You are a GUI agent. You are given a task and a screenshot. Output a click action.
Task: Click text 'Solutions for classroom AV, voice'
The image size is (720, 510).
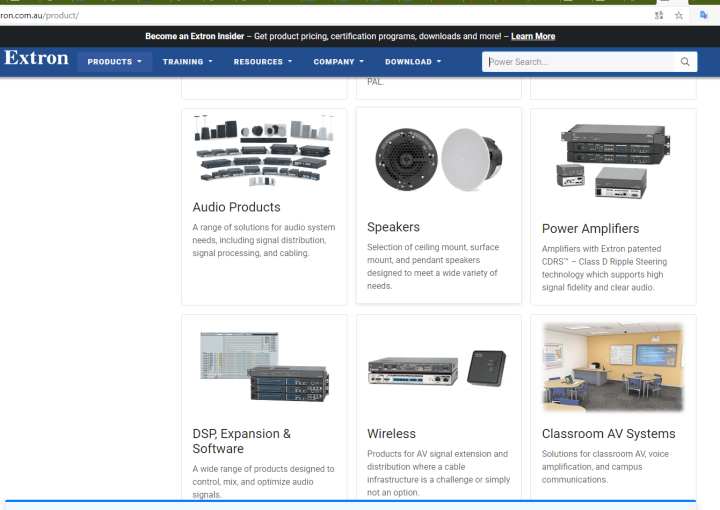pyautogui.click(x=605, y=454)
